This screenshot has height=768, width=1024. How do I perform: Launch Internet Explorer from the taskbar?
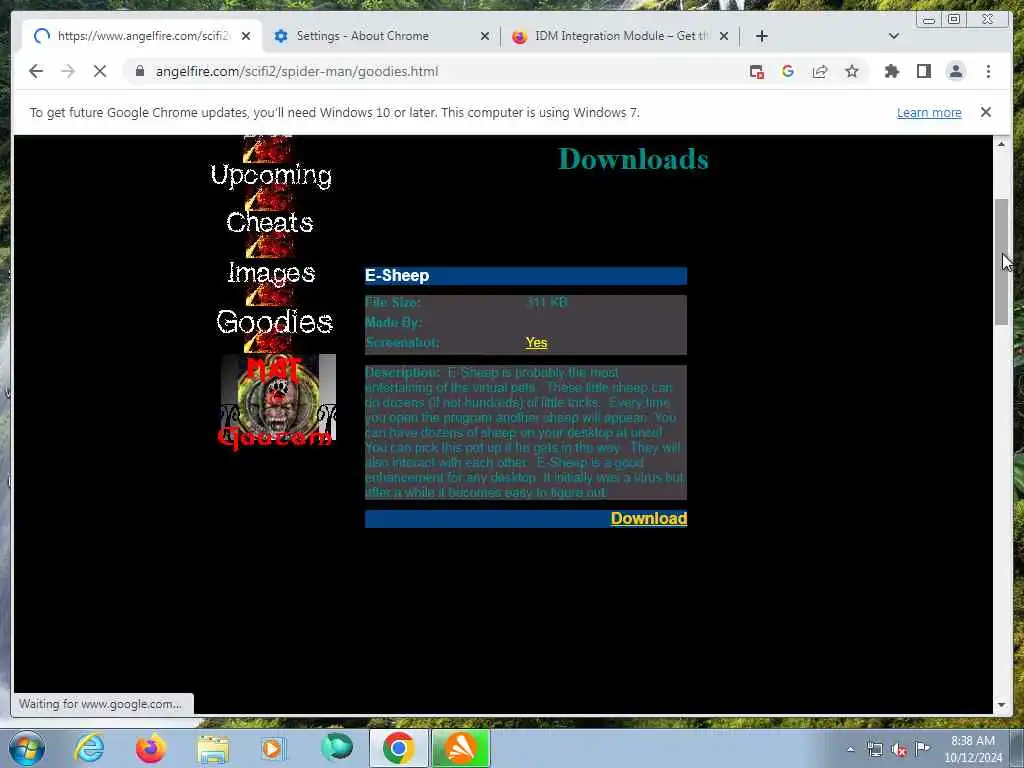coord(89,748)
